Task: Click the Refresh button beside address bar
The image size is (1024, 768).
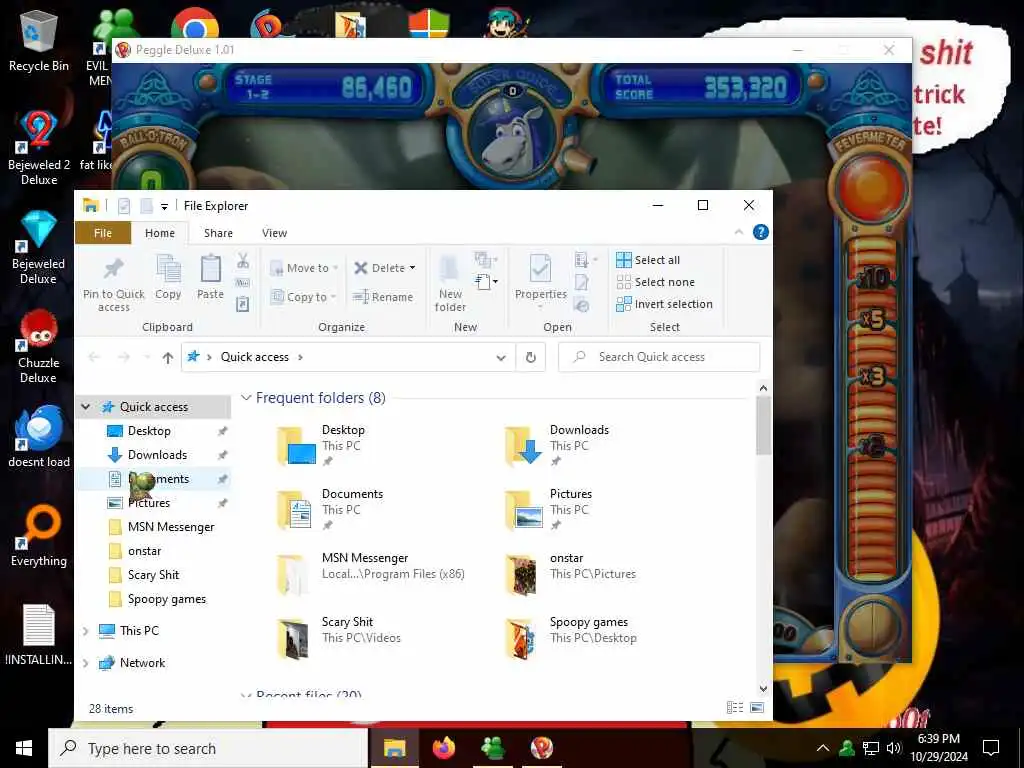Action: point(531,357)
